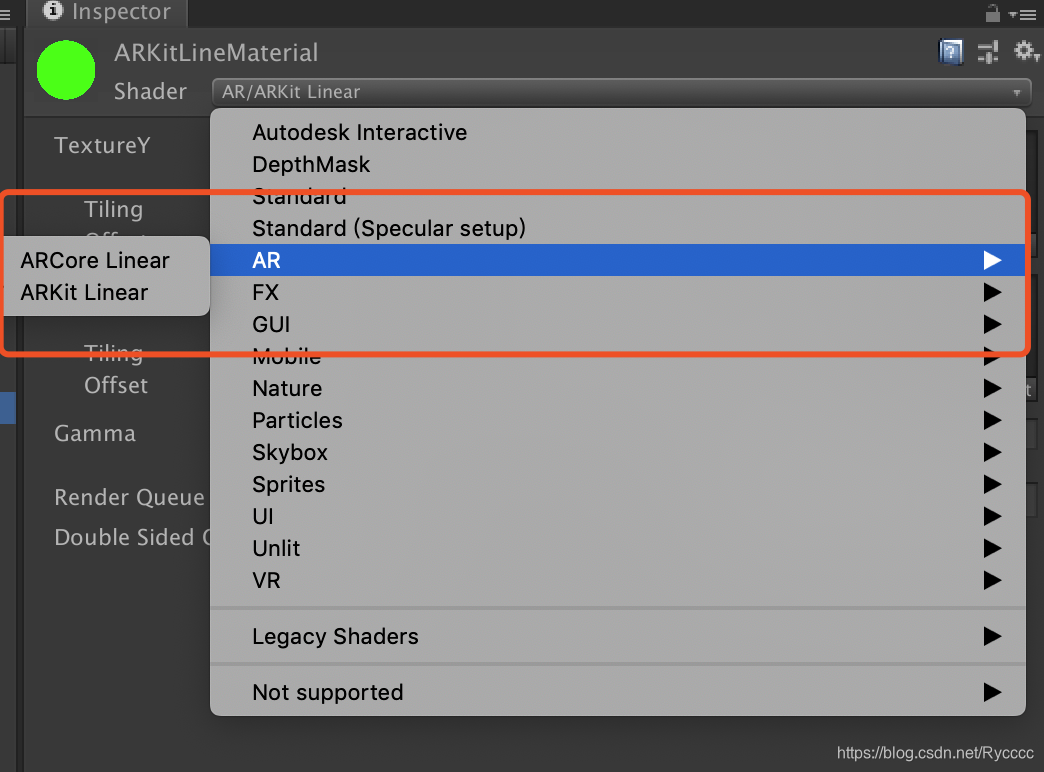Open the material preset selector icon
The image size is (1044, 772).
[x=988, y=52]
